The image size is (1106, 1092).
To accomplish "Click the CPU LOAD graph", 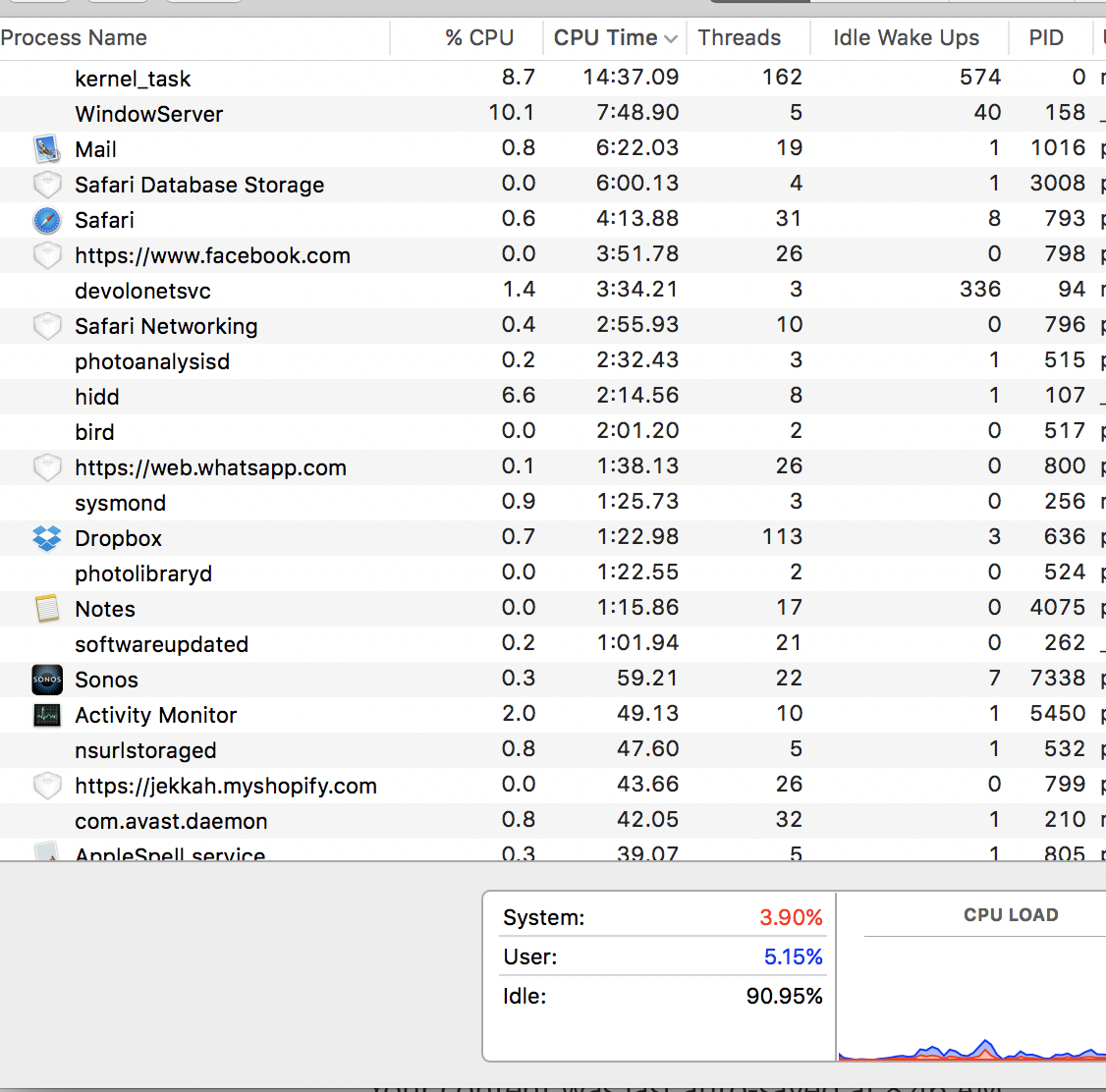I will (972, 1000).
